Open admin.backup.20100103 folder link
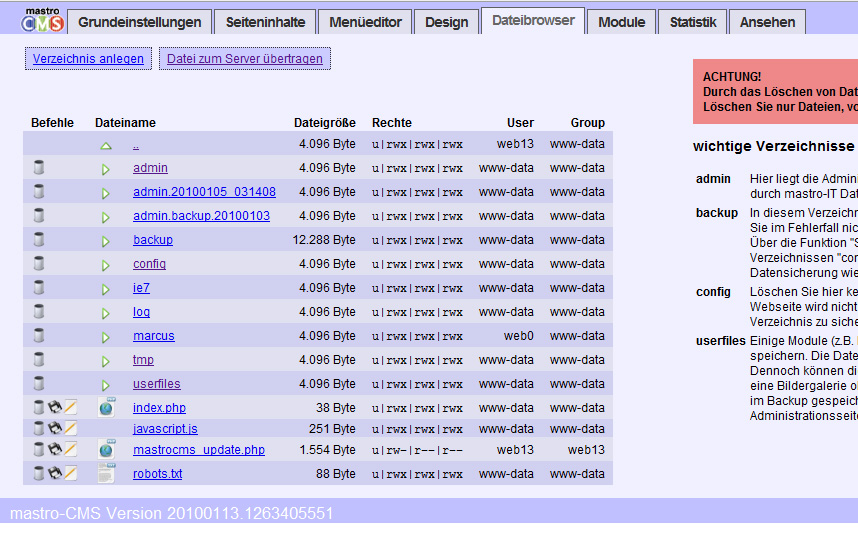Screen dimensions: 858x555 pyautogui.click(x=201, y=216)
